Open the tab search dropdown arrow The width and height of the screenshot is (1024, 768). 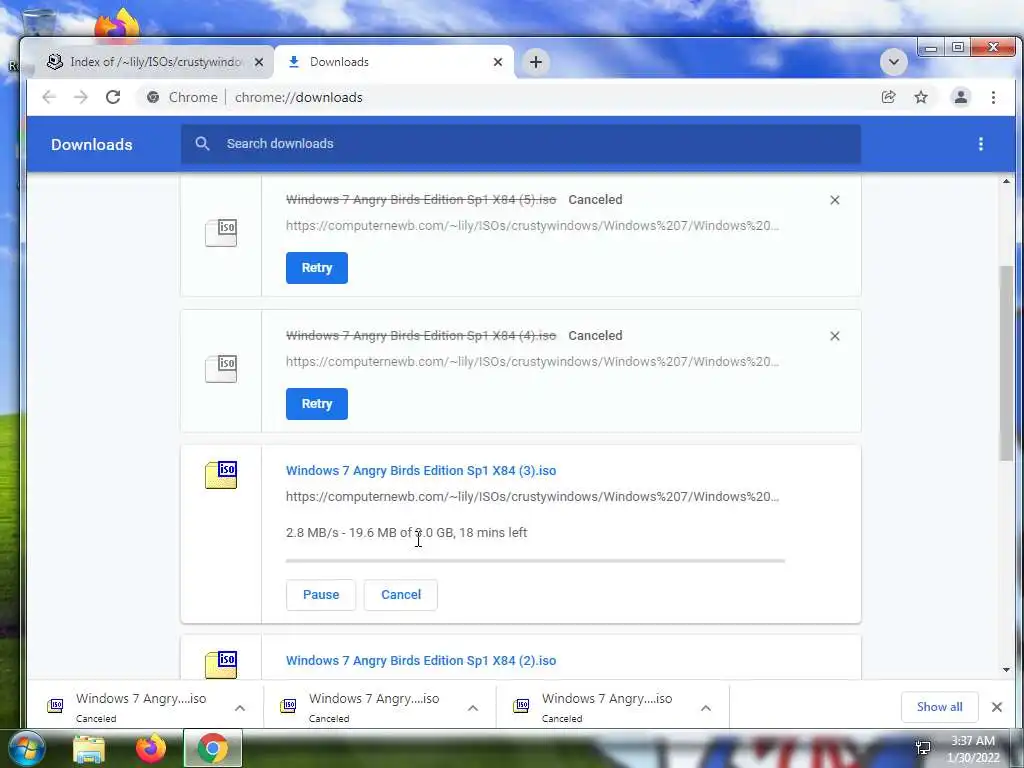(893, 62)
